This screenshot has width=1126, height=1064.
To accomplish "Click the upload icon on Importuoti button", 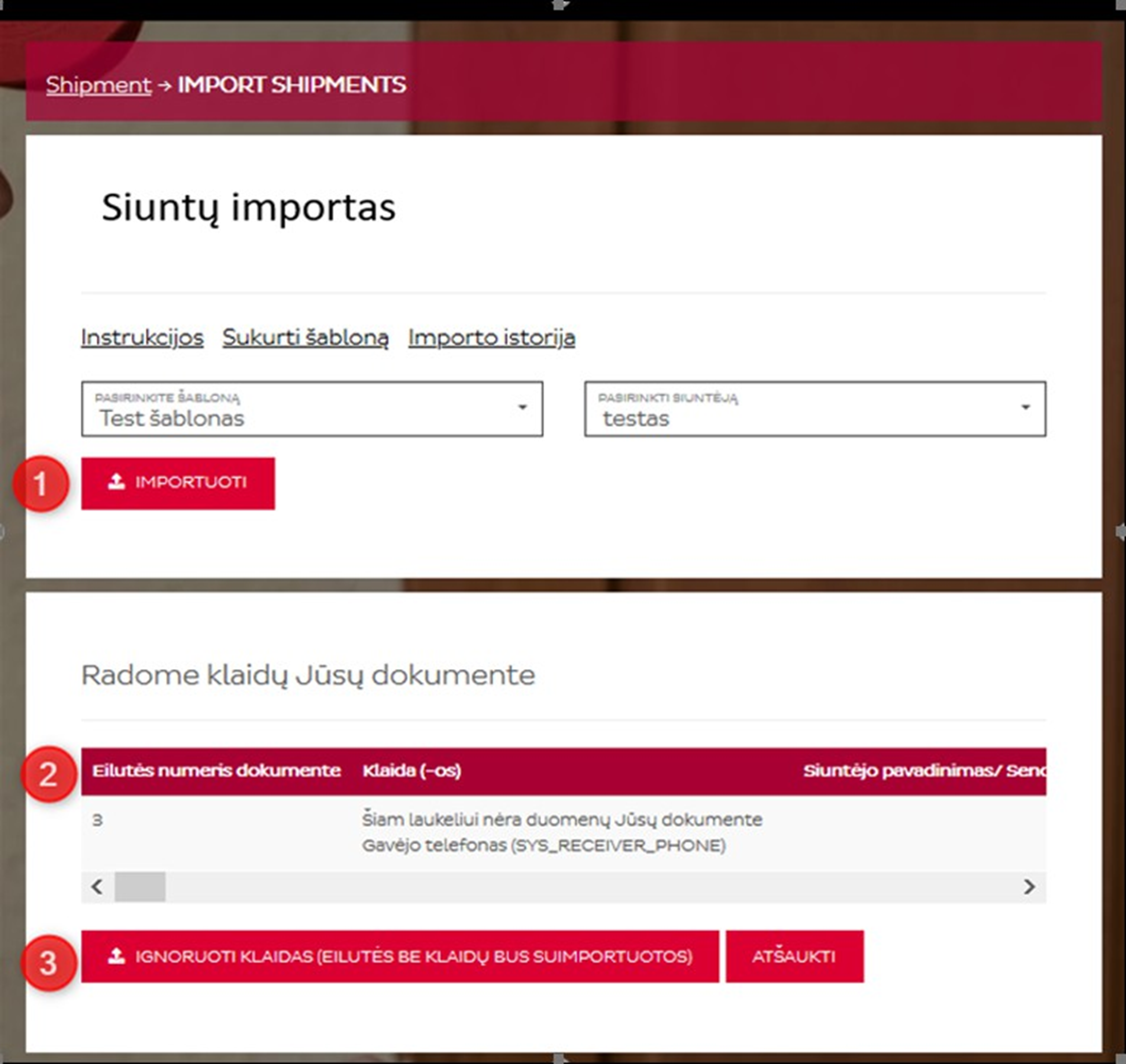I will 116,482.
